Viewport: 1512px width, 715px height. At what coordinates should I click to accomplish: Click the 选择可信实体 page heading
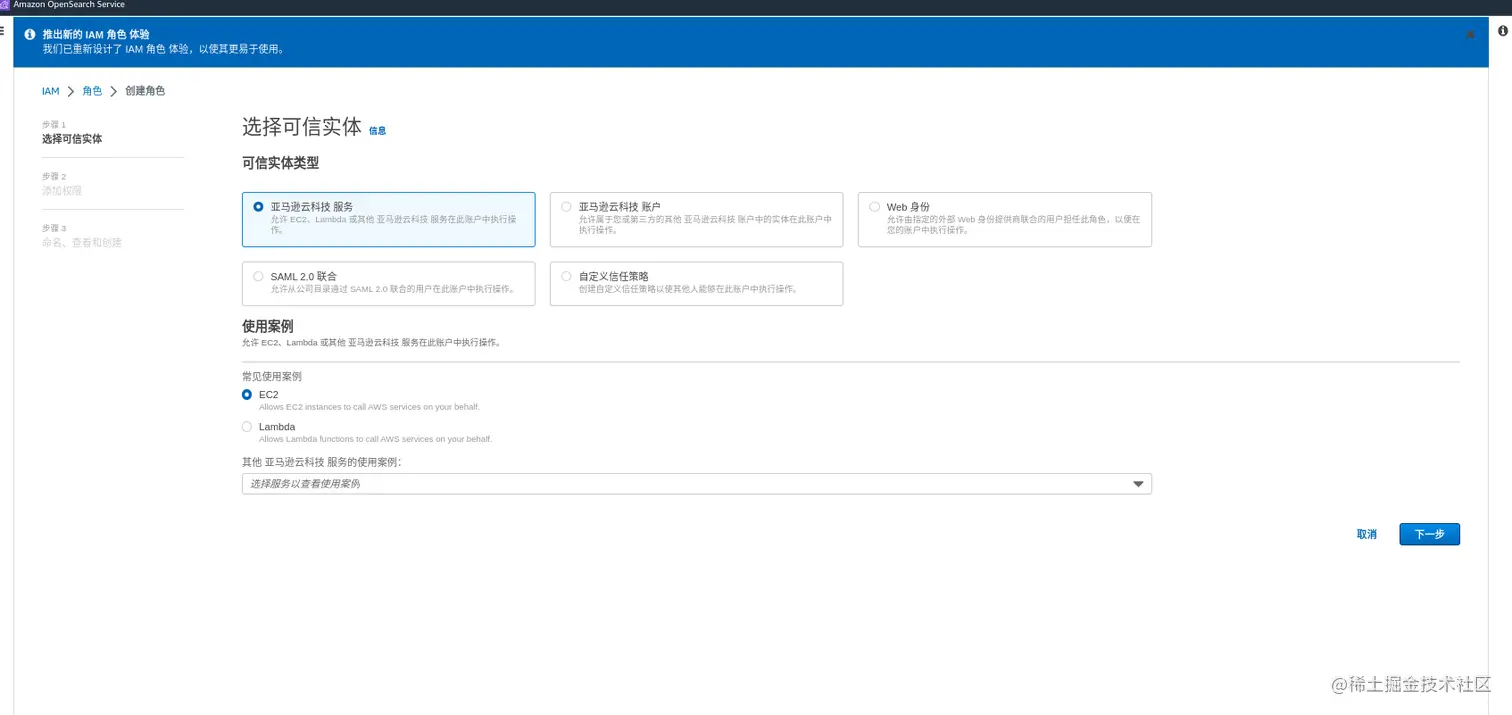(x=302, y=127)
